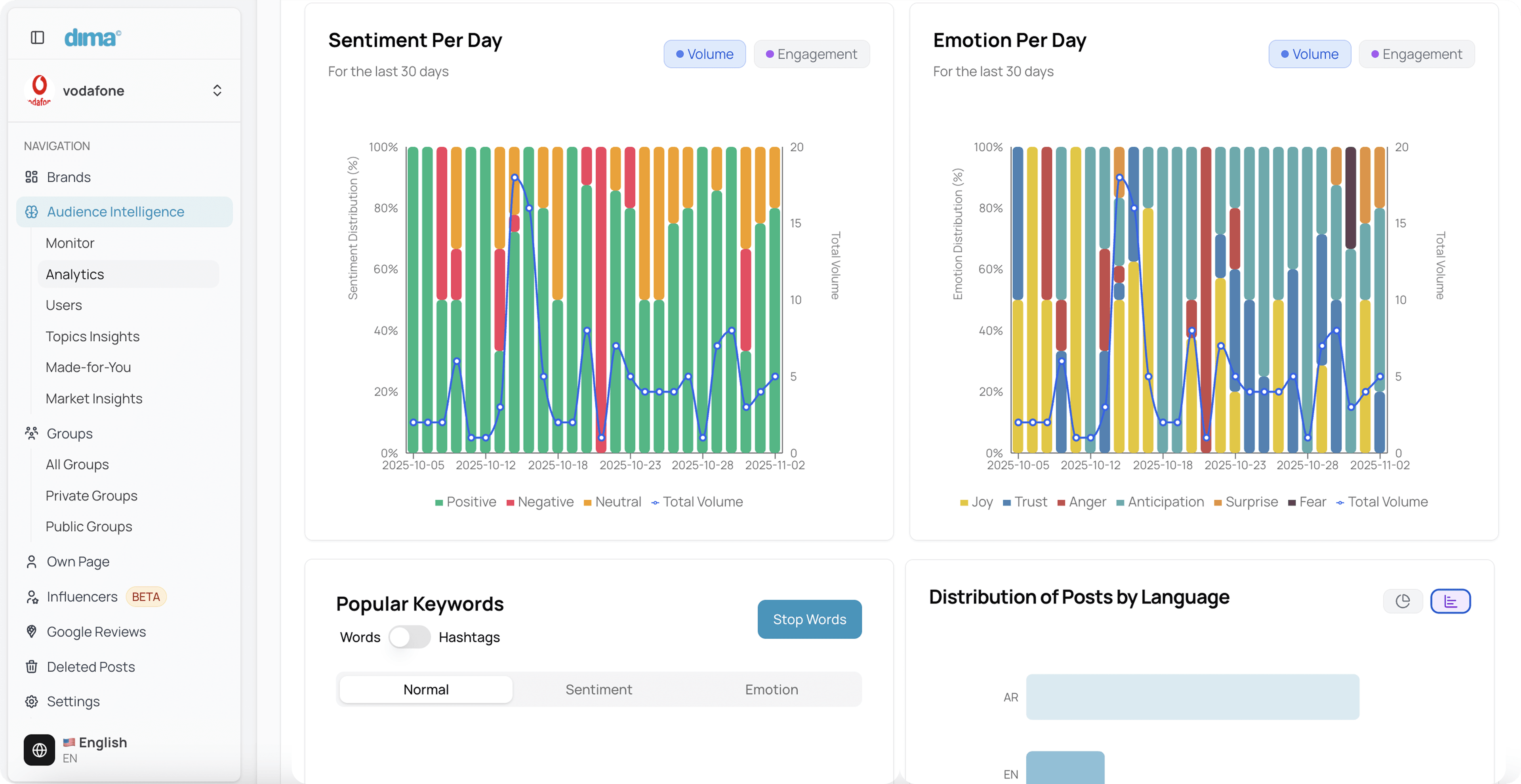Switch to the Sentiment keywords tab
The height and width of the screenshot is (784, 1521).
(598, 689)
